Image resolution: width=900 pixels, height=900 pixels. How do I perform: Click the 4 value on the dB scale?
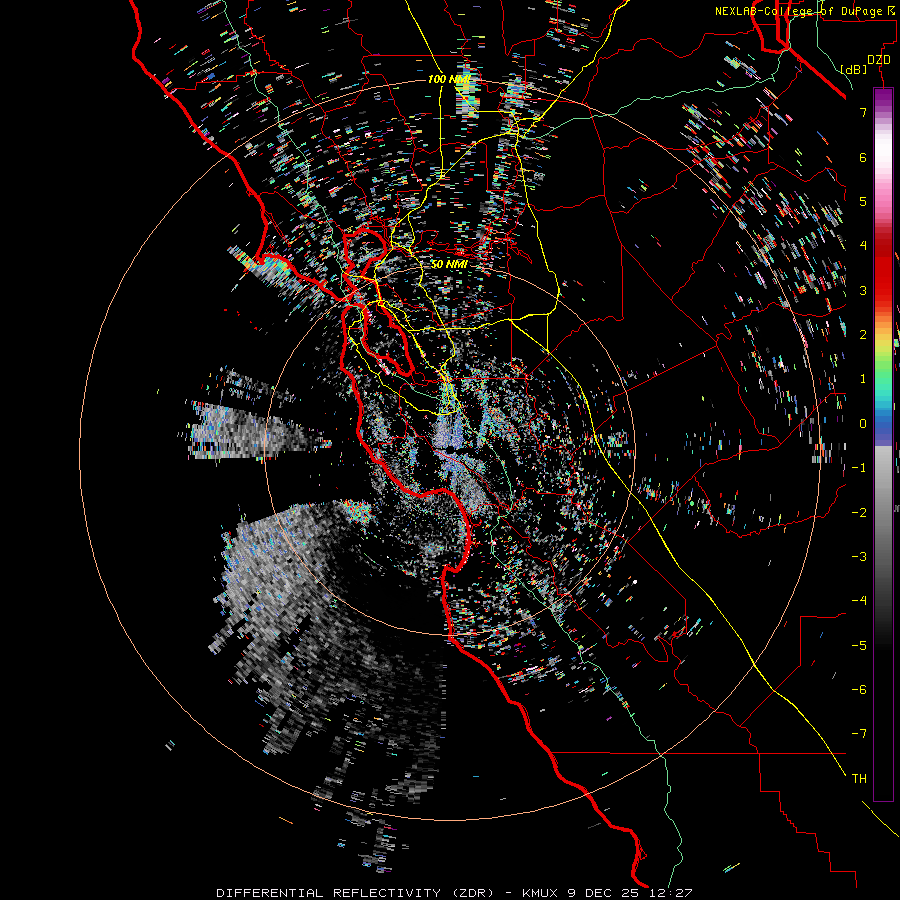click(863, 246)
